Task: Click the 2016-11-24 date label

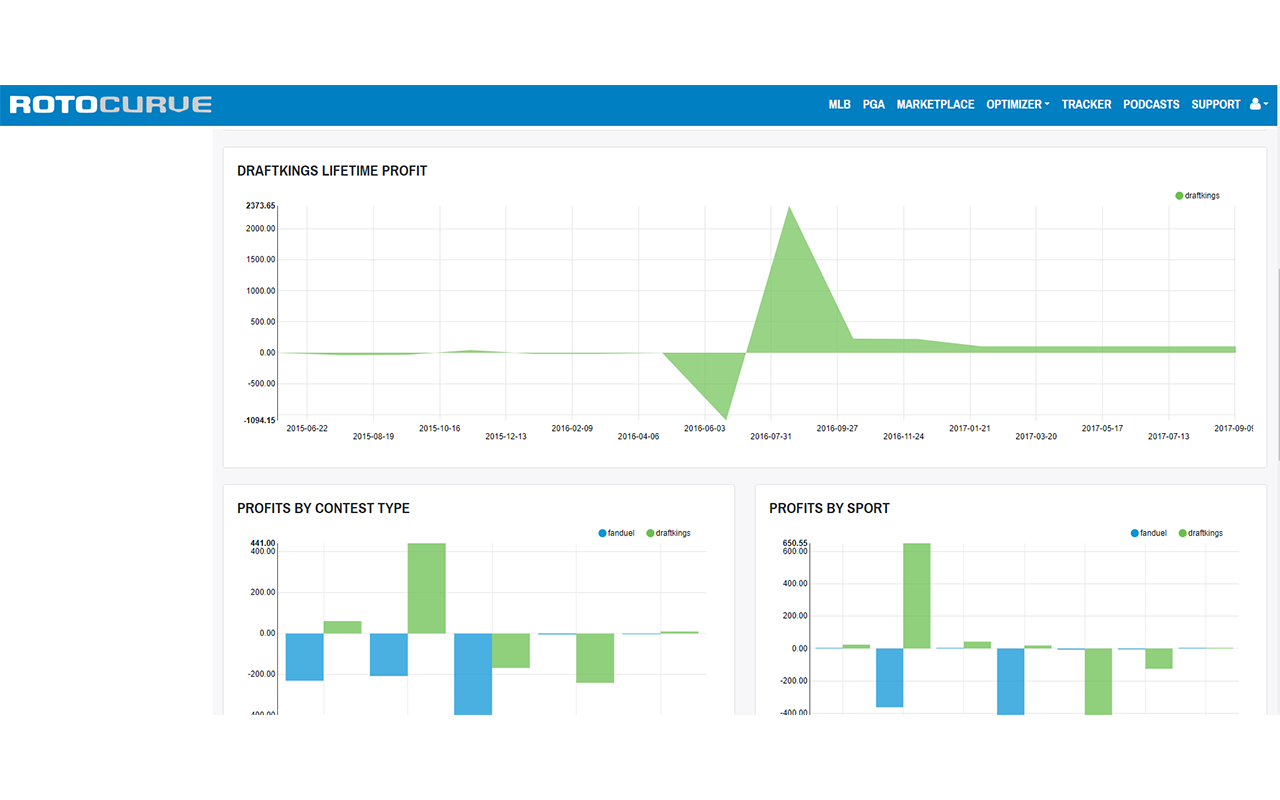Action: [903, 436]
